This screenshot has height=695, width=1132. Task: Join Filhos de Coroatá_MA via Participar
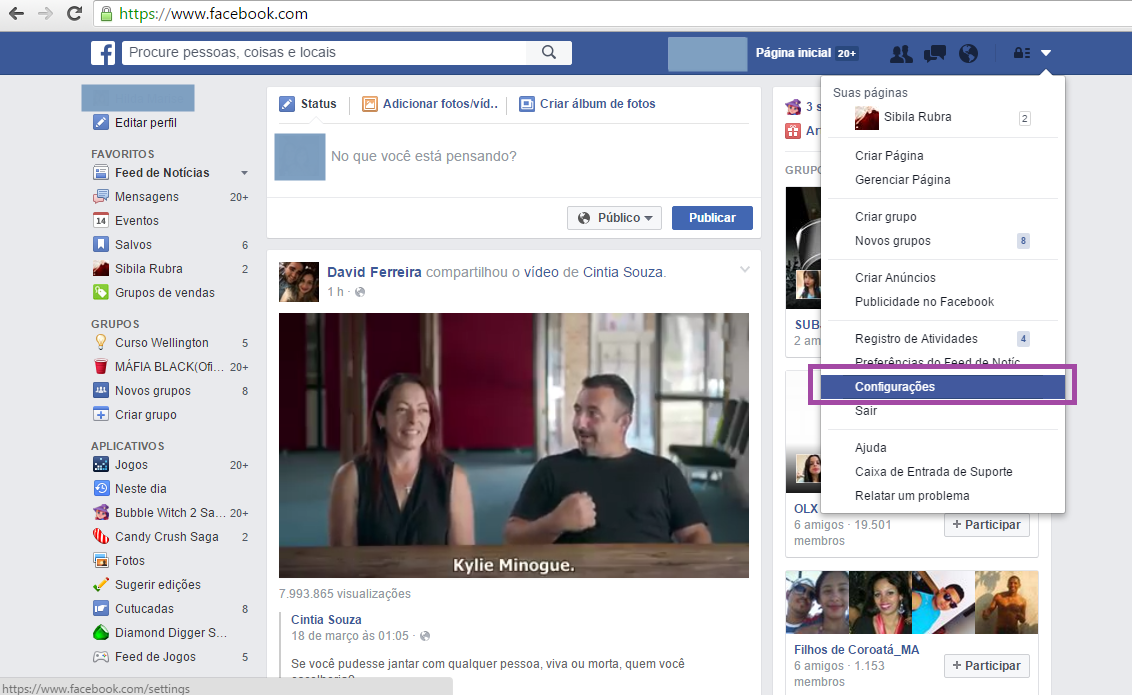986,665
